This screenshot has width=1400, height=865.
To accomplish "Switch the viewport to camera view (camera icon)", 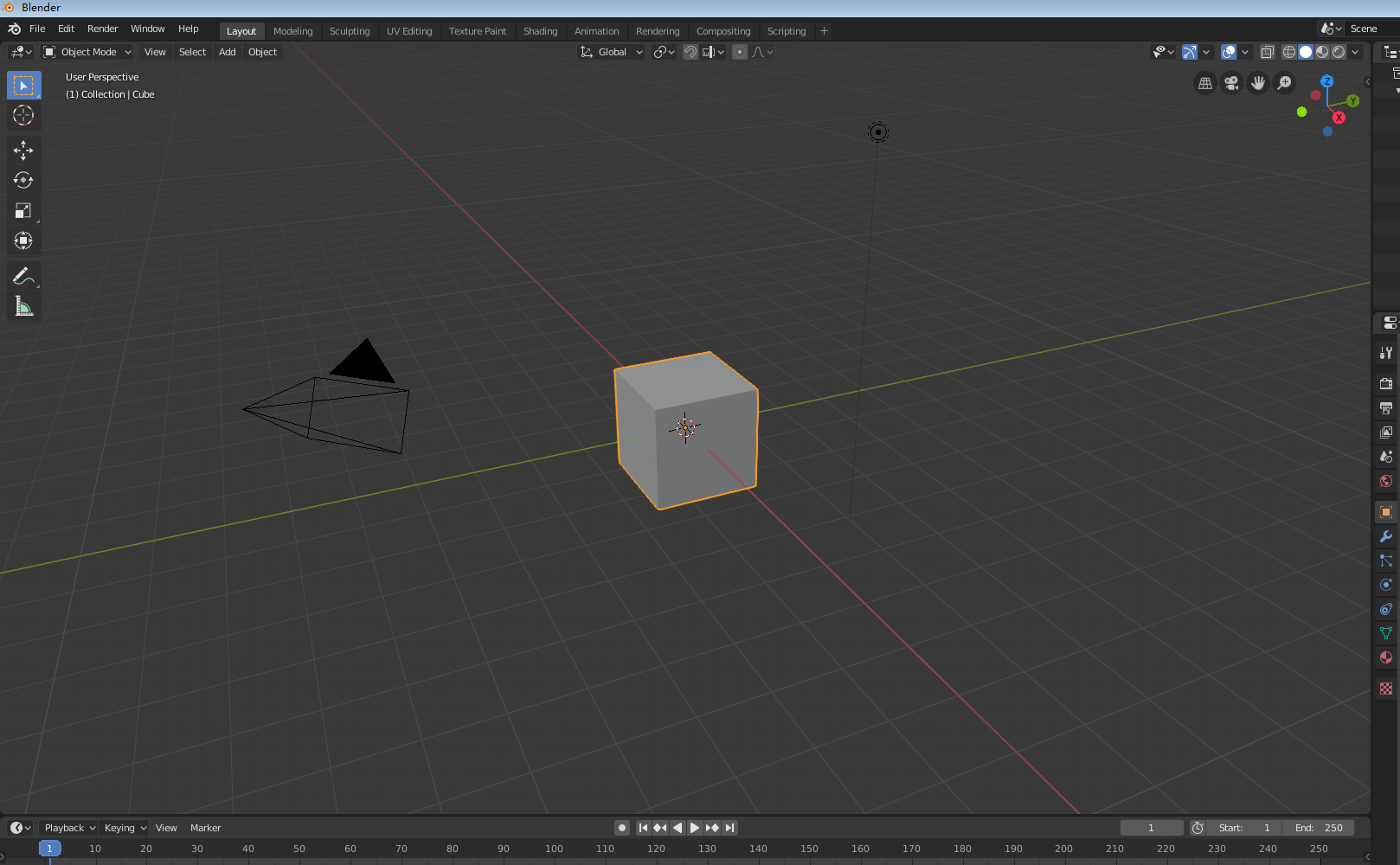I will [1230, 83].
